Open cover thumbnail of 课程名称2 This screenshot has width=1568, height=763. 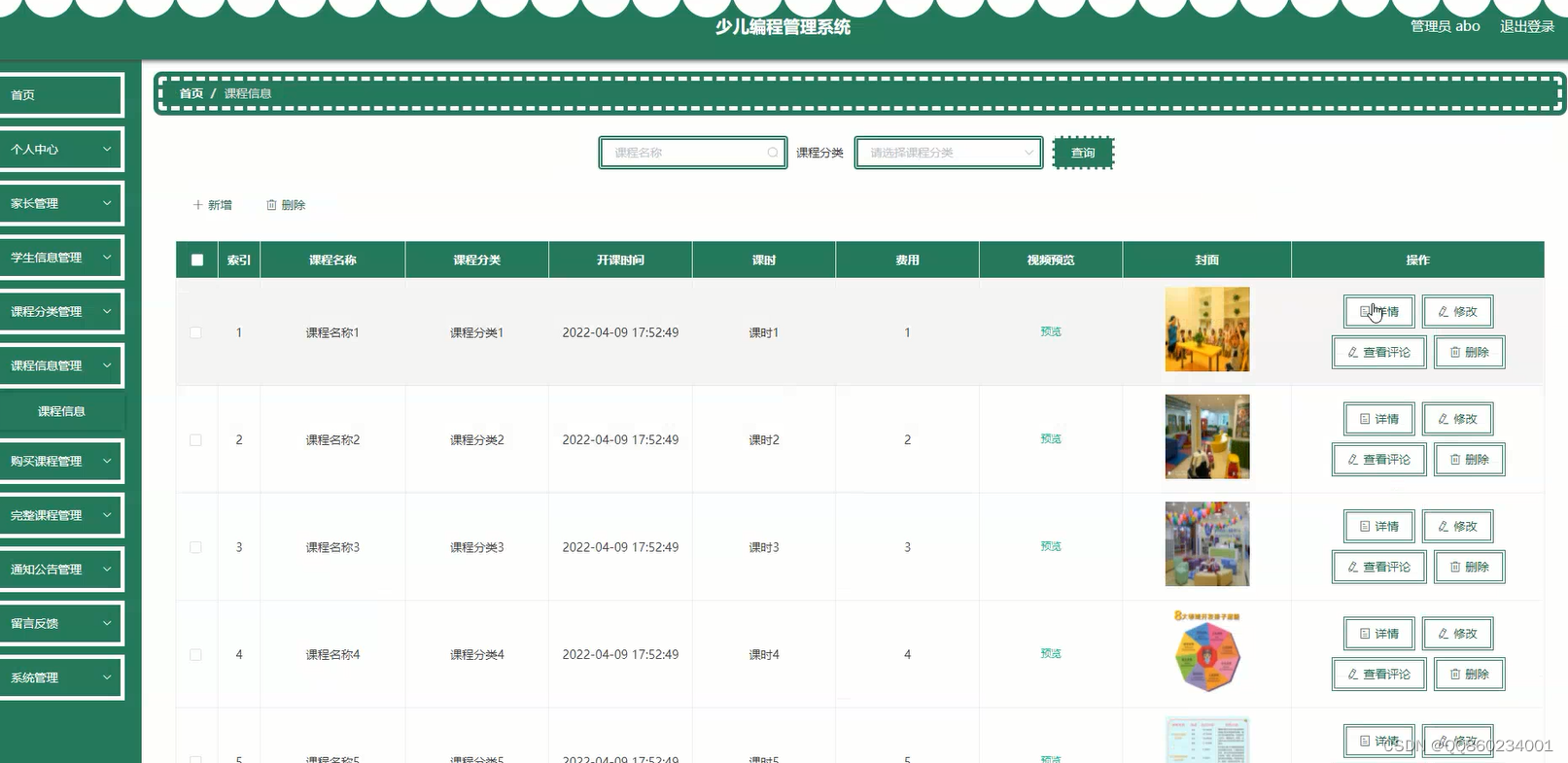1207,436
